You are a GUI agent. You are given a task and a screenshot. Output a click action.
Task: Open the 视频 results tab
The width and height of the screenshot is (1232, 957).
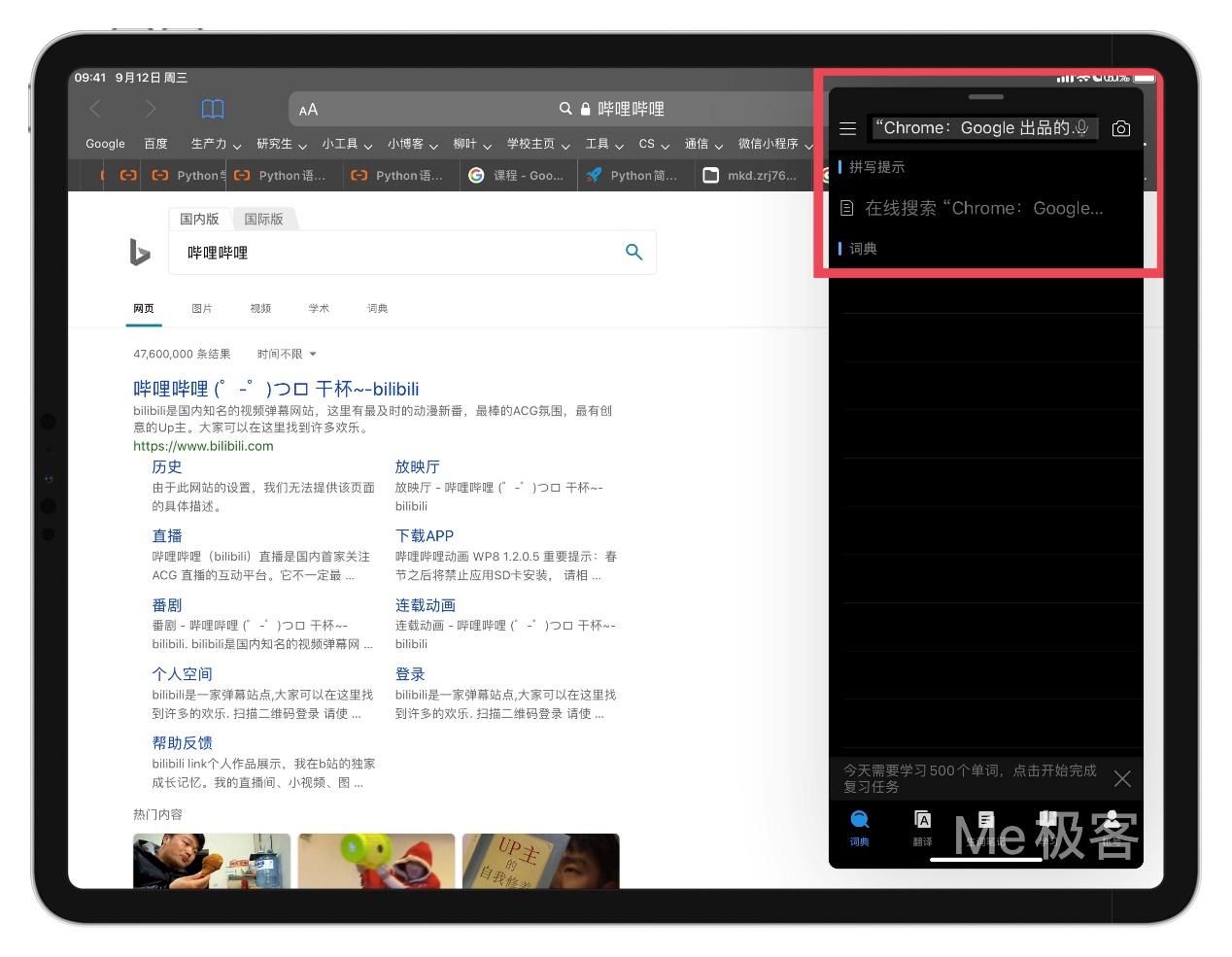point(260,308)
